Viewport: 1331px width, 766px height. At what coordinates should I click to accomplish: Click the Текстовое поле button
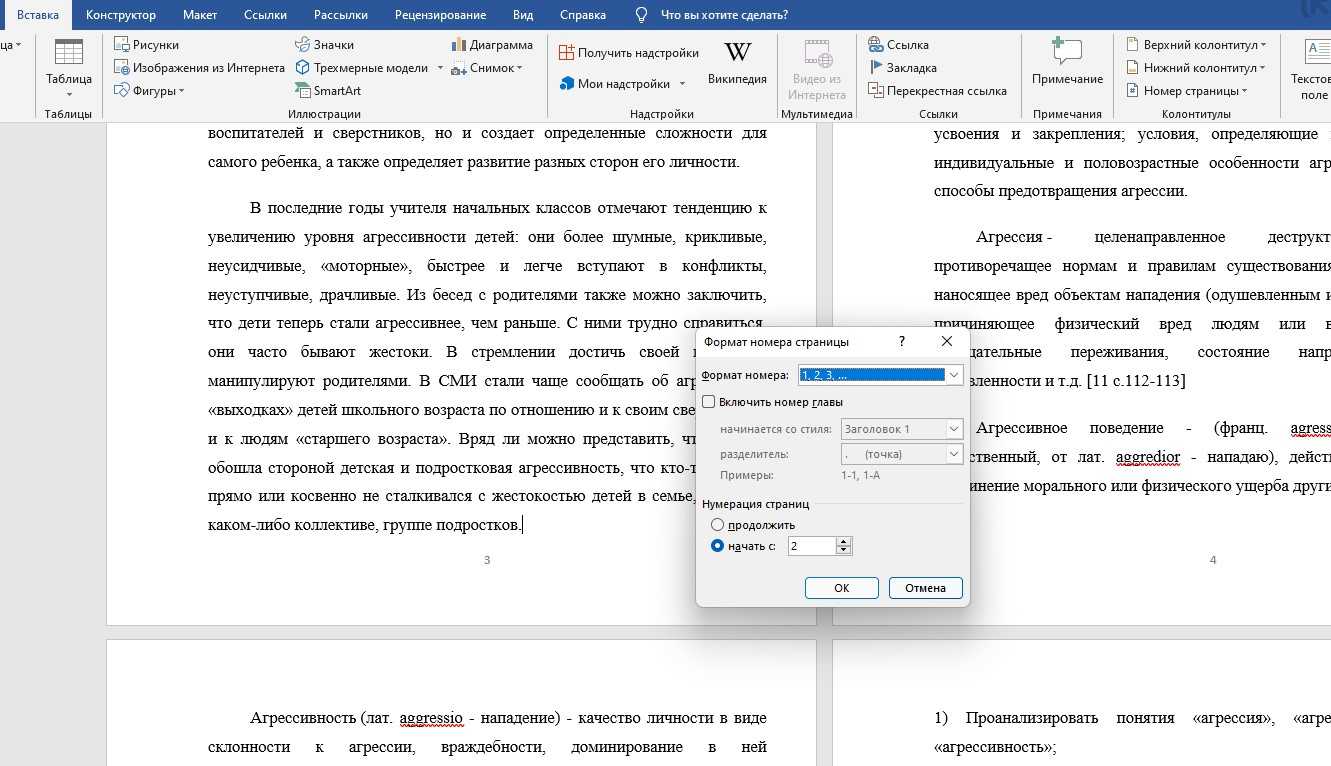[1311, 68]
